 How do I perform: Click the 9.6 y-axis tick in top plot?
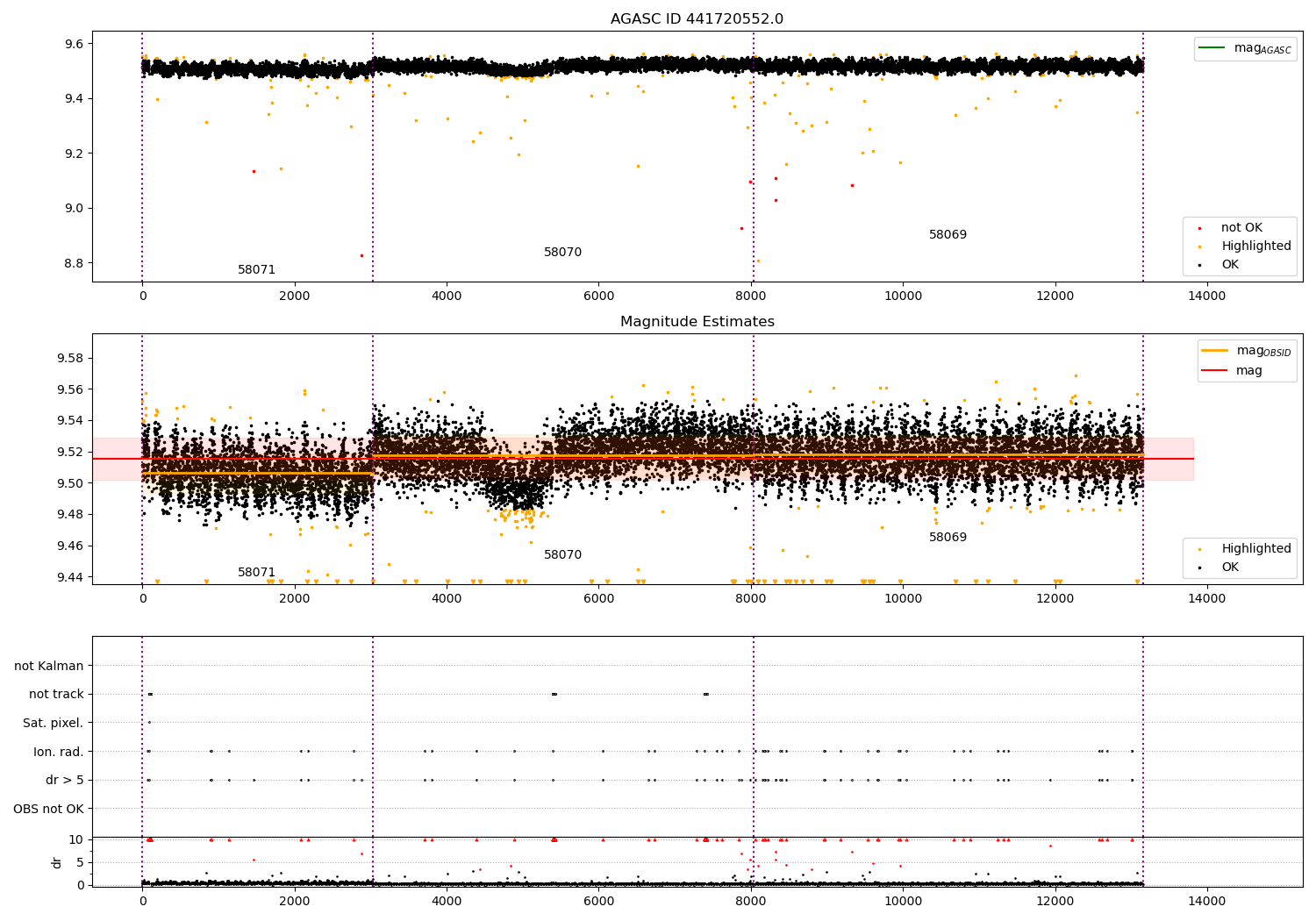click(x=74, y=44)
